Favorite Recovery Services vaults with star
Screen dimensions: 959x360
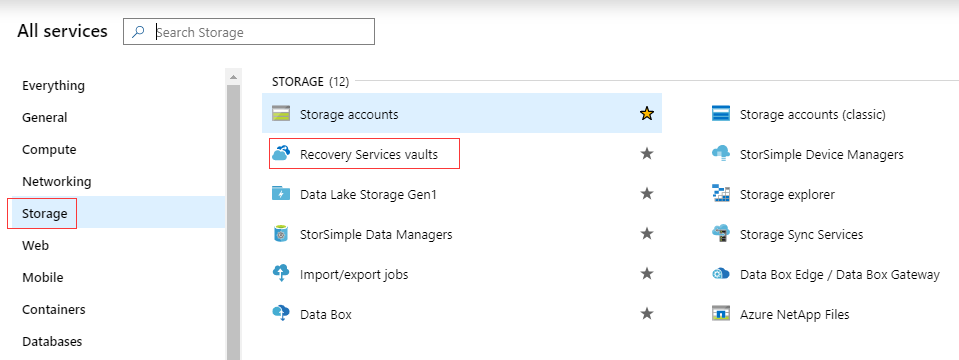[x=646, y=153]
